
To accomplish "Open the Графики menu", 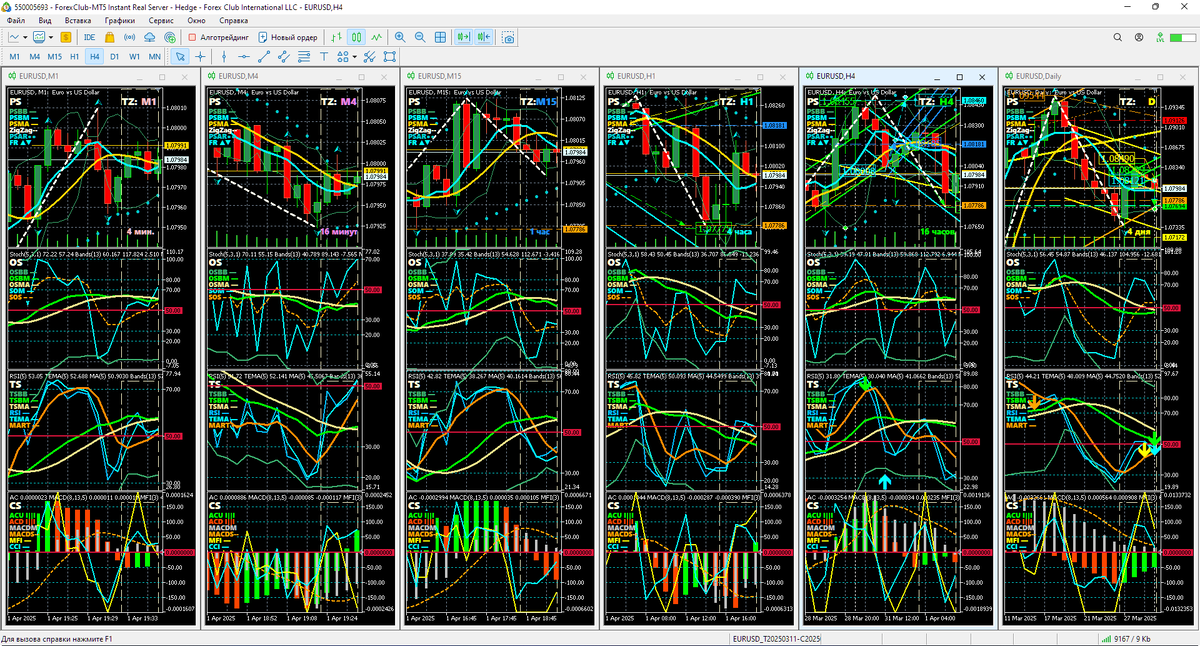I will point(119,20).
